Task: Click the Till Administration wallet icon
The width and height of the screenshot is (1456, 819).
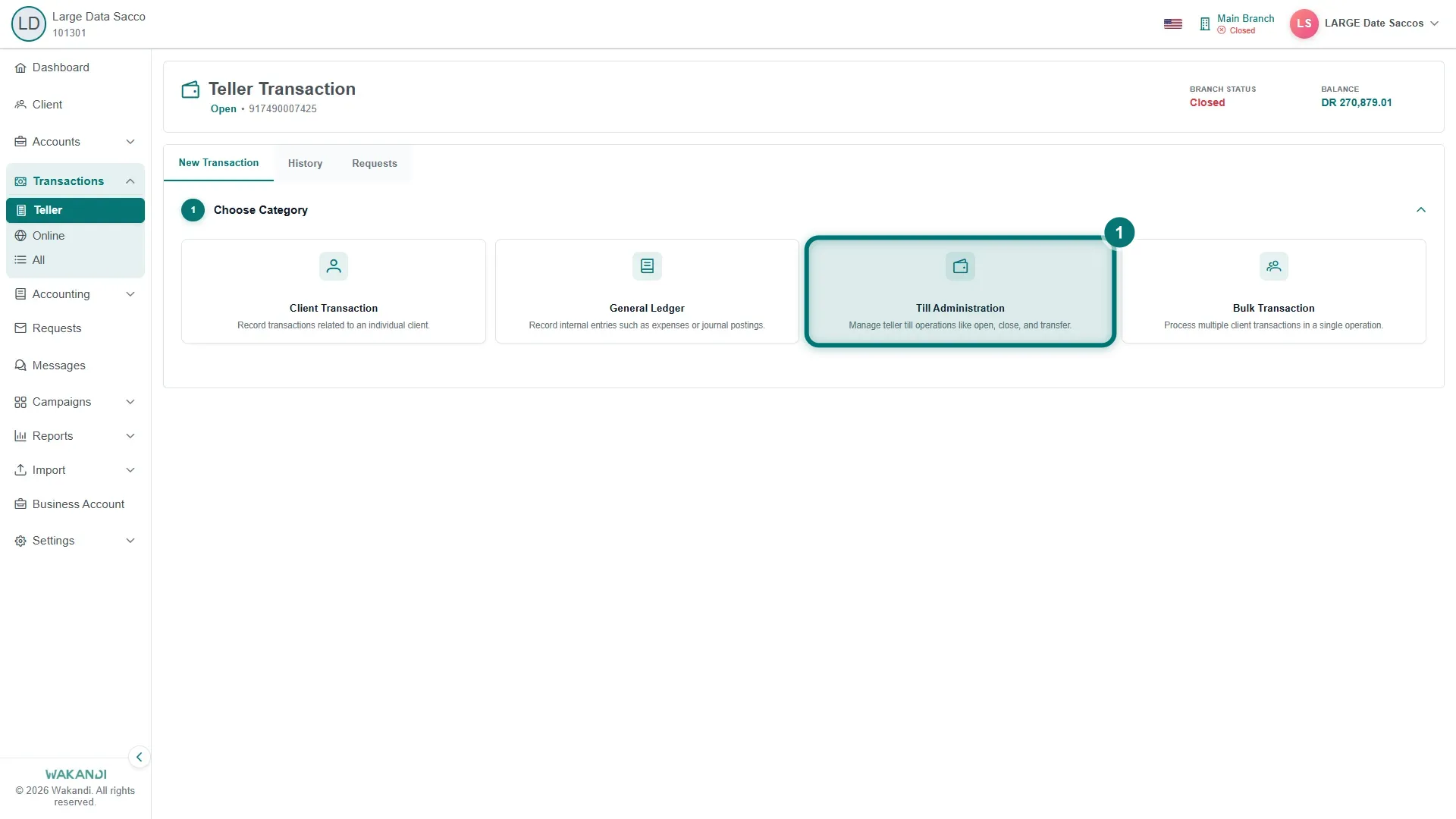Action: coord(960,266)
